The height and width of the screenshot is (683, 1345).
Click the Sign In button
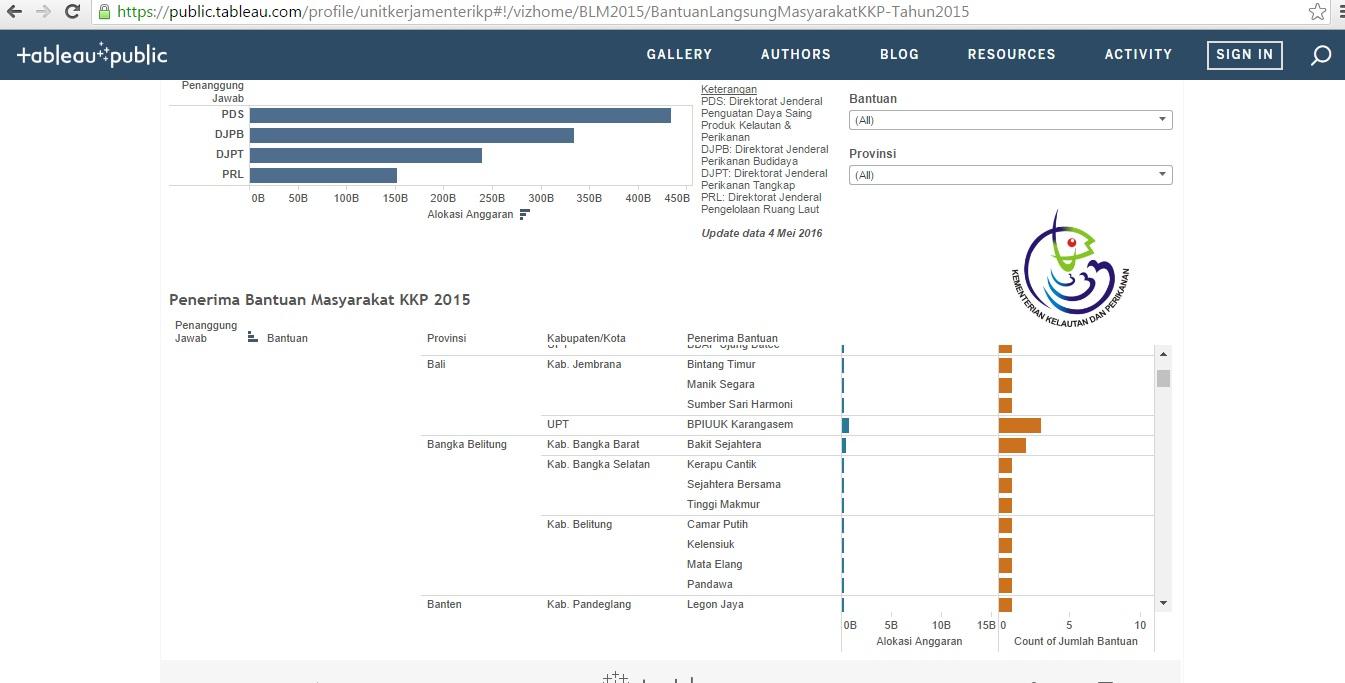point(1244,55)
